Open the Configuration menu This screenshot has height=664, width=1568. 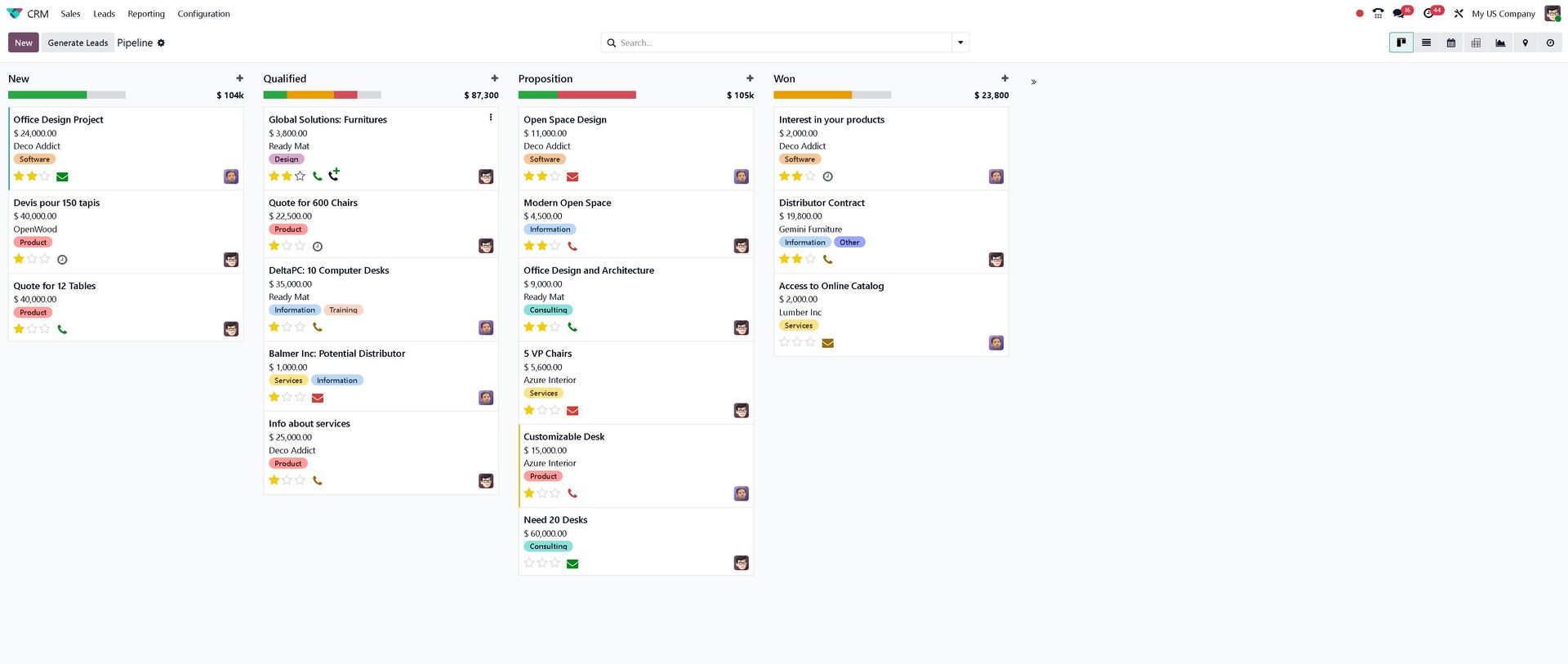coord(203,14)
